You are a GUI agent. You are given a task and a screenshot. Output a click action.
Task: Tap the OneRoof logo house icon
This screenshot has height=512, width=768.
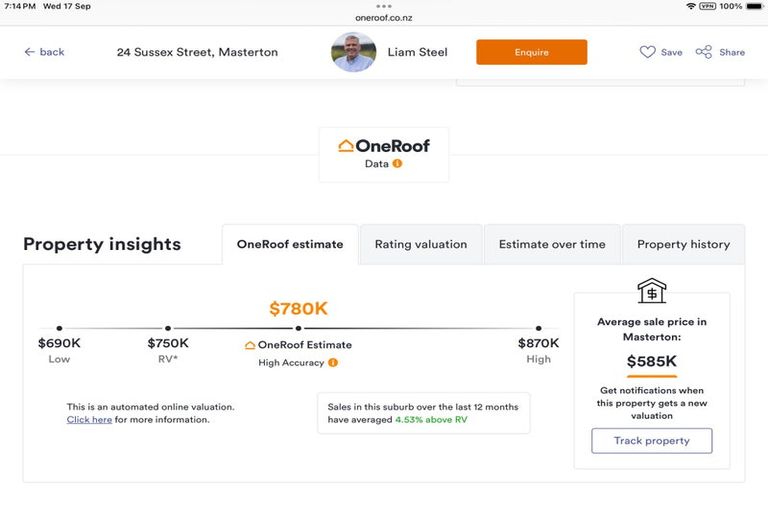click(x=346, y=146)
